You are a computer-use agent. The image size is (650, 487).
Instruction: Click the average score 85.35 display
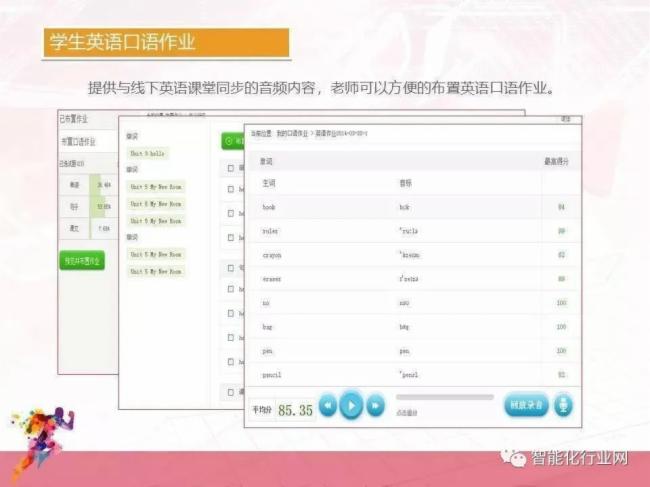pyautogui.click(x=294, y=410)
